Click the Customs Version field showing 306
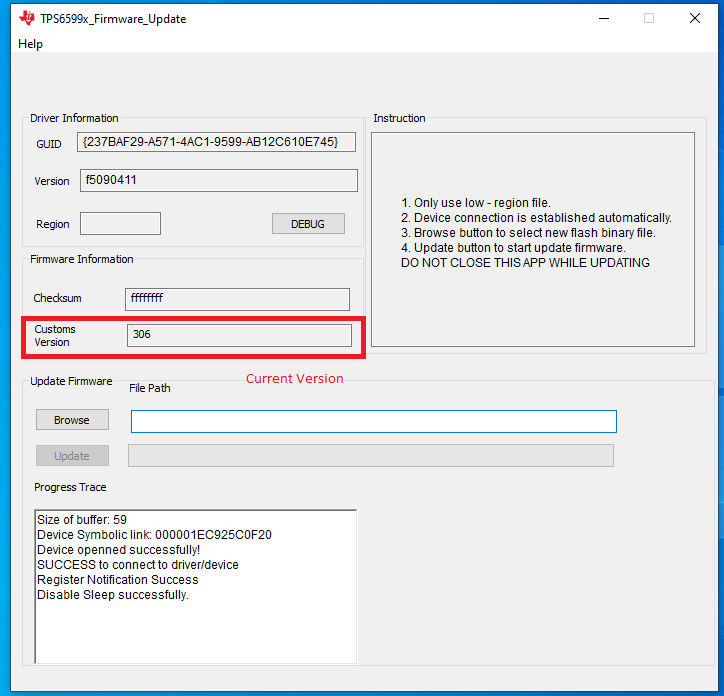This screenshot has width=724, height=696. [x=239, y=335]
